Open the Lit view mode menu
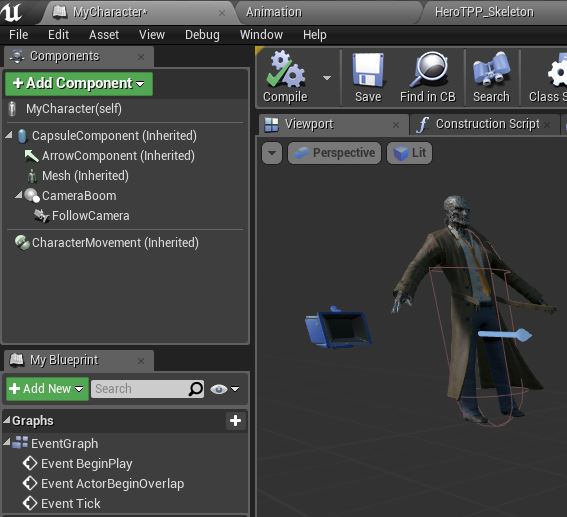 pyautogui.click(x=409, y=153)
